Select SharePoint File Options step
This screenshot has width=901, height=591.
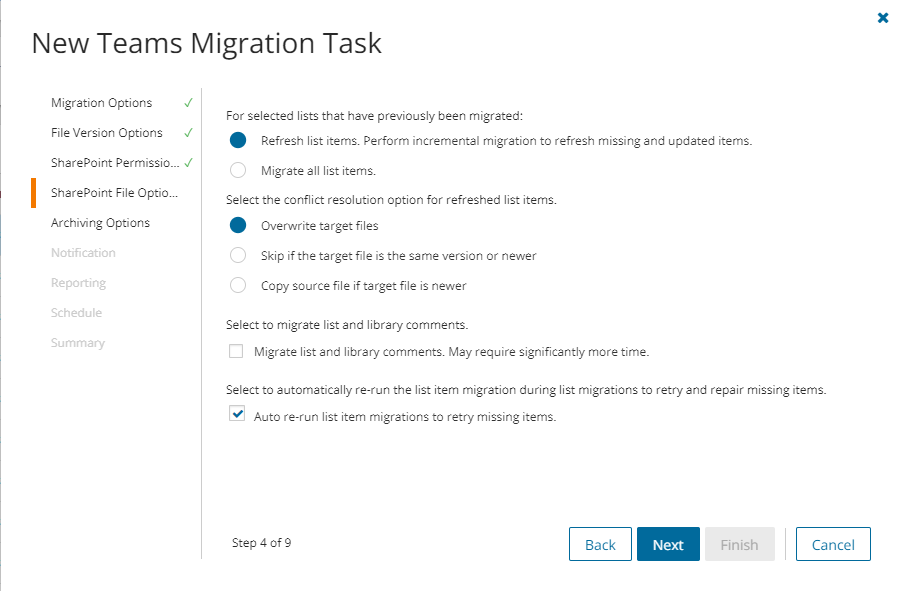click(114, 193)
